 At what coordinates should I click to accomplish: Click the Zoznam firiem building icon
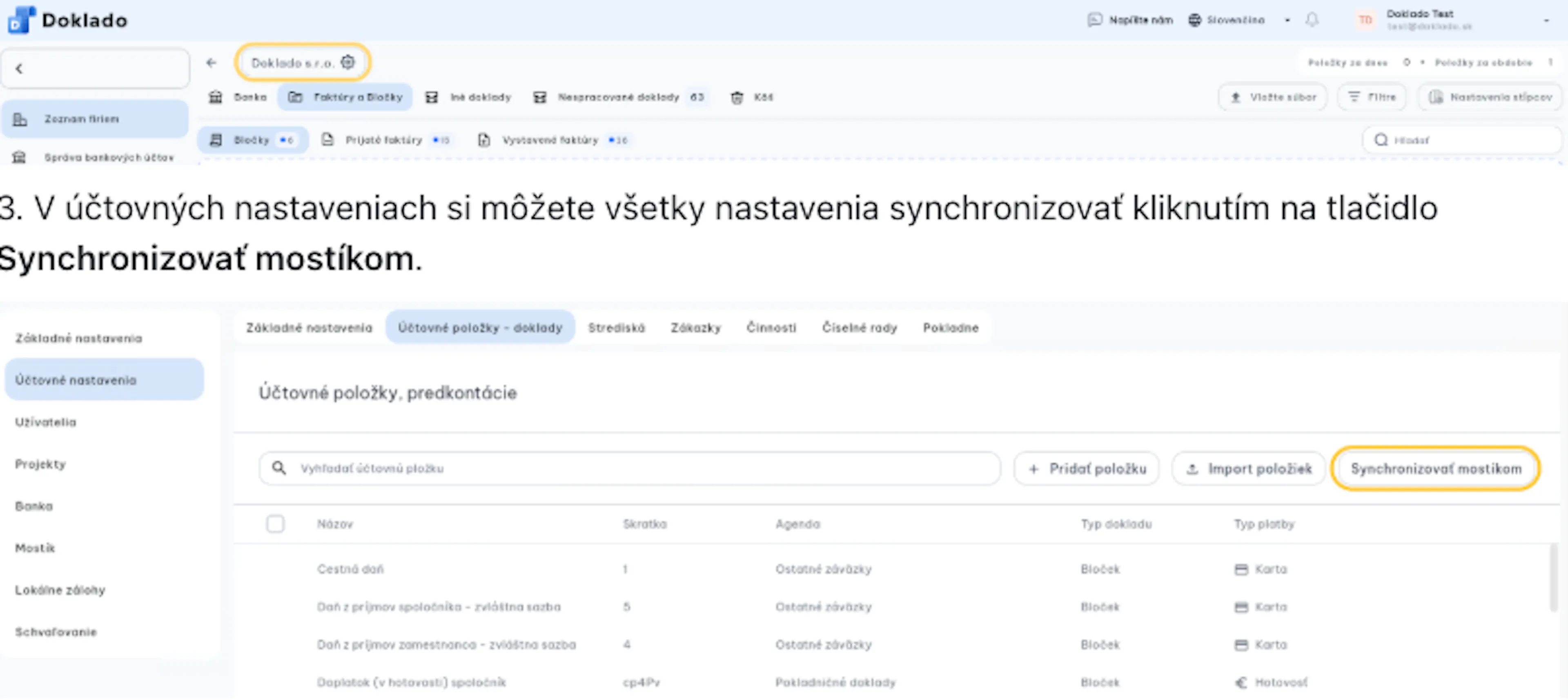tap(20, 119)
